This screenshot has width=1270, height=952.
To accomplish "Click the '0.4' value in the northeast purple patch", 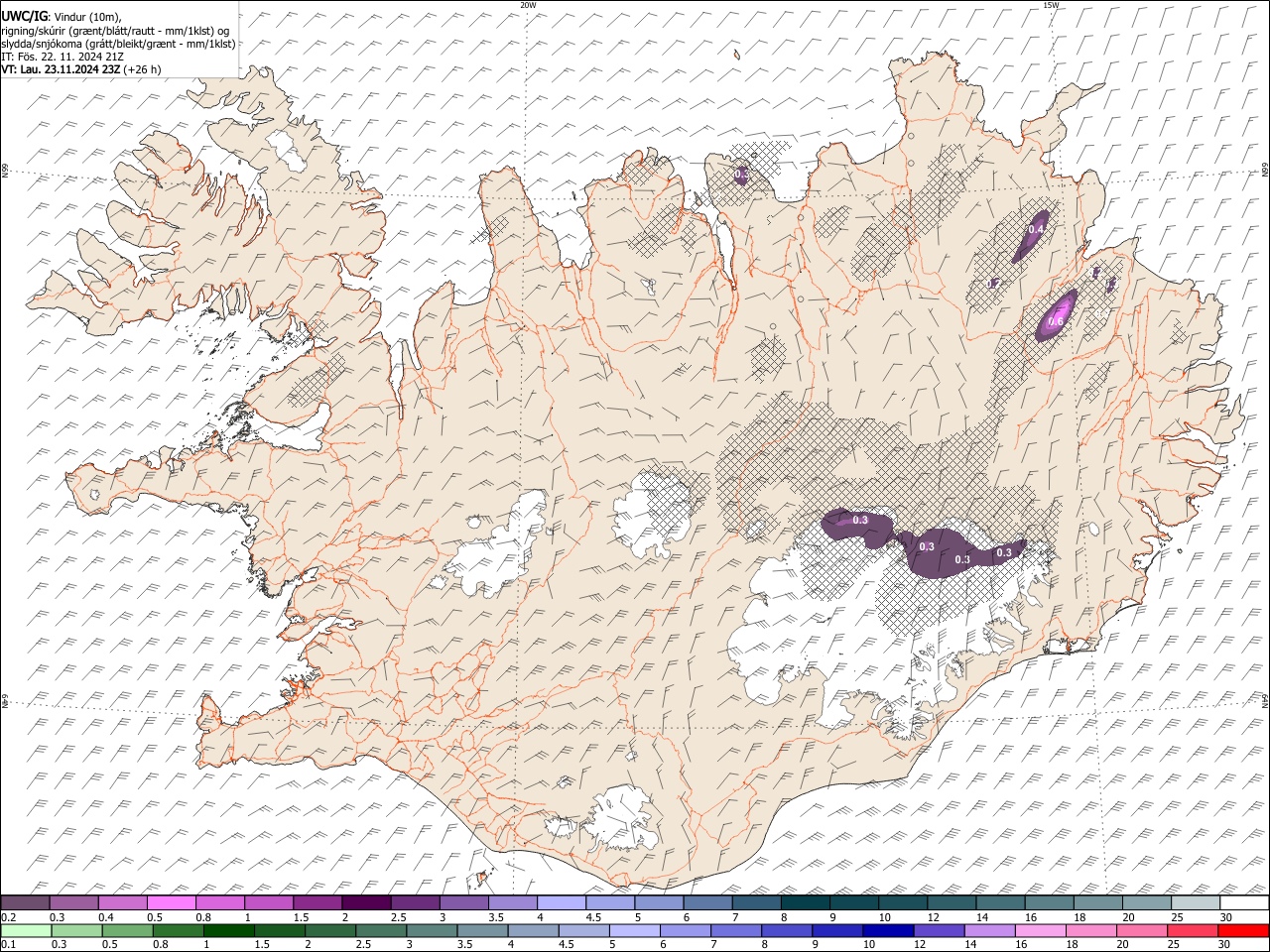I will (1036, 229).
